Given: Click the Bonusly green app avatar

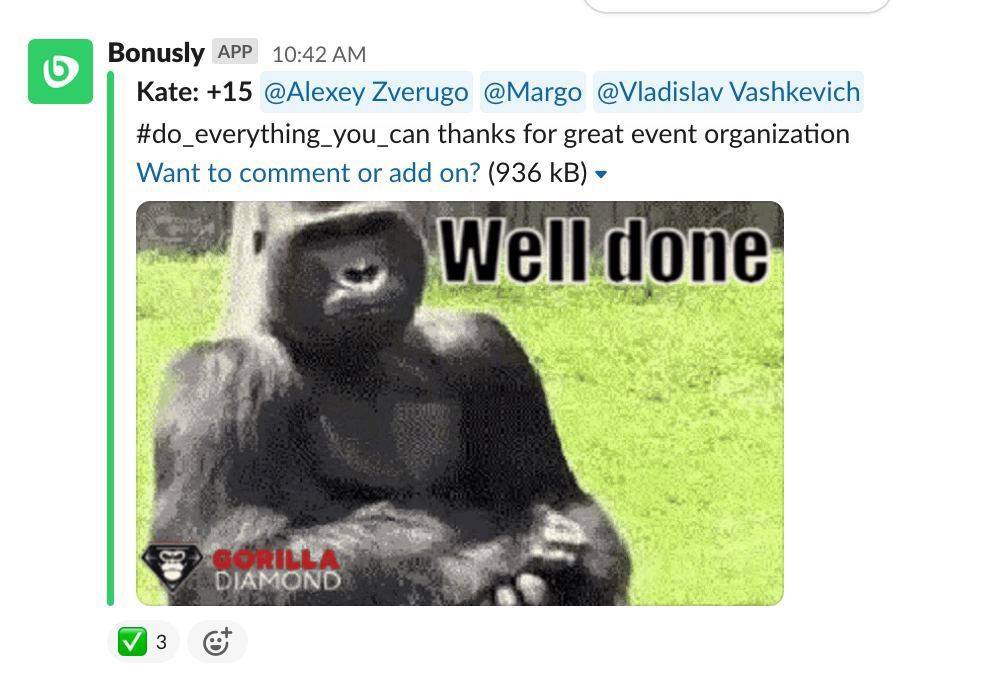Looking at the screenshot, I should click(x=60, y=71).
